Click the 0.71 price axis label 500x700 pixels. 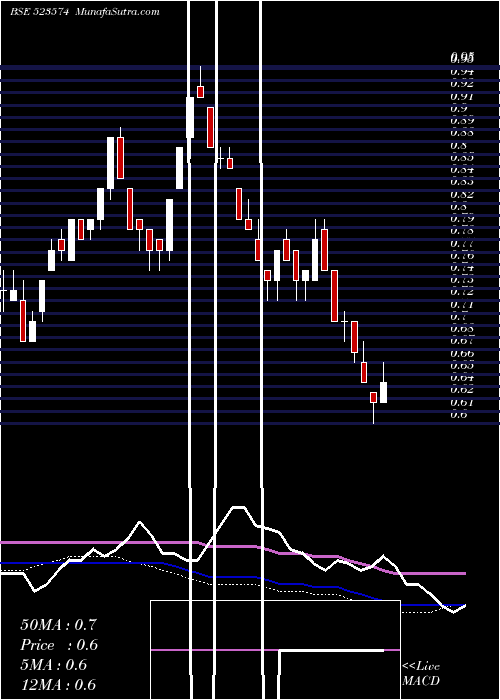(462, 304)
